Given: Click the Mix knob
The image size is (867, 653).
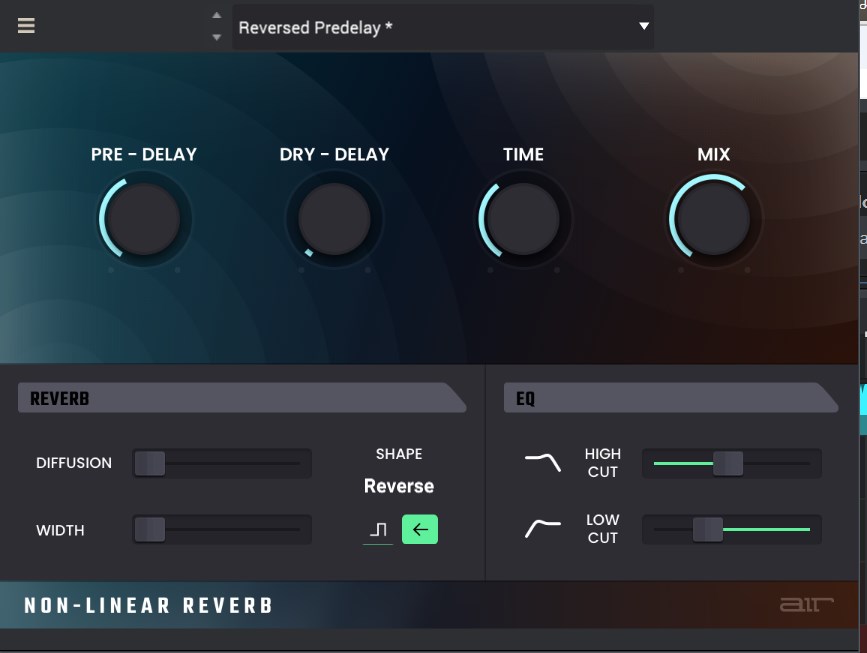Looking at the screenshot, I should pos(713,219).
